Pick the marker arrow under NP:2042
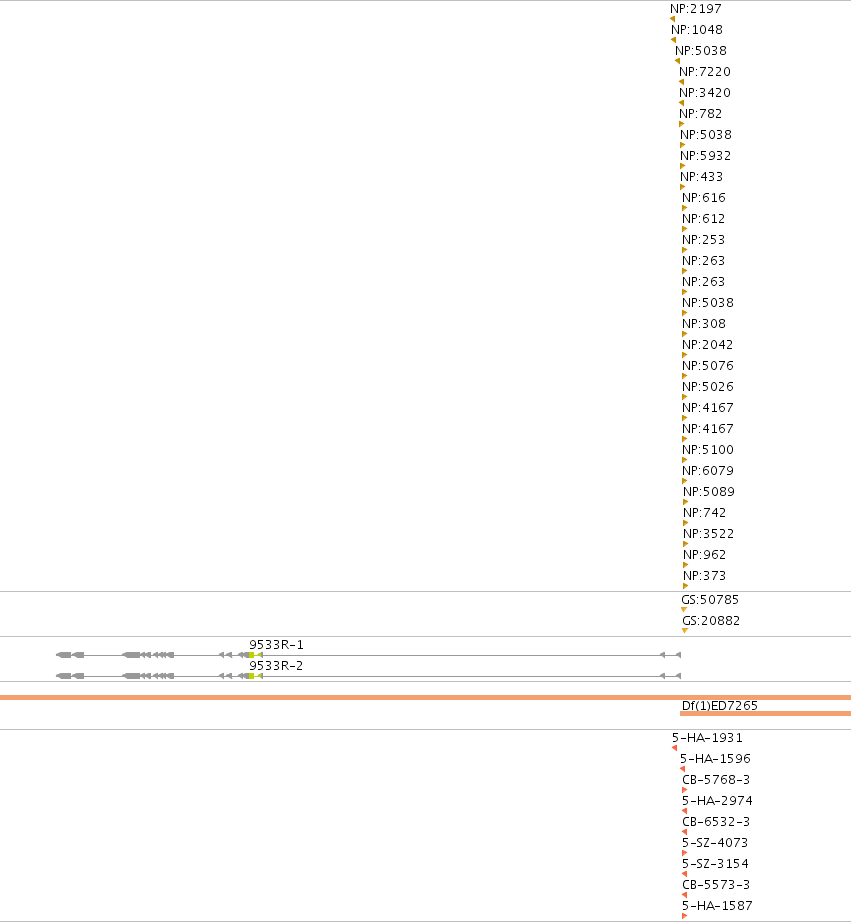This screenshot has width=851, height=922. tap(685, 355)
